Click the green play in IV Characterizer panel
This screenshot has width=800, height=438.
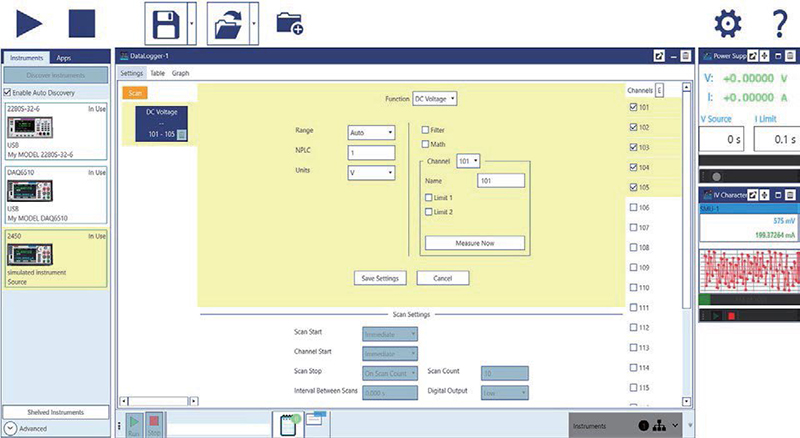point(715,316)
